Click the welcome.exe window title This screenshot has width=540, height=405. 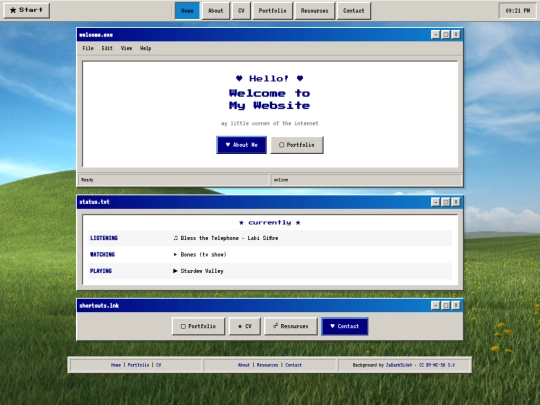point(96,35)
